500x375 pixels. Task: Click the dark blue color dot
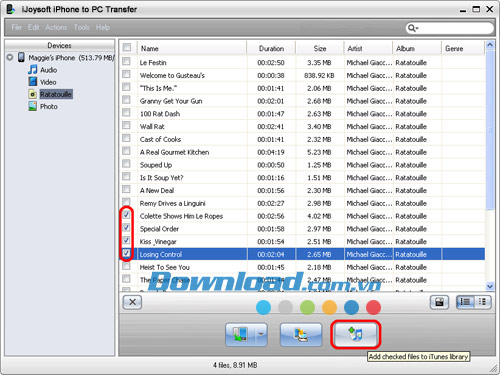pos(351,307)
